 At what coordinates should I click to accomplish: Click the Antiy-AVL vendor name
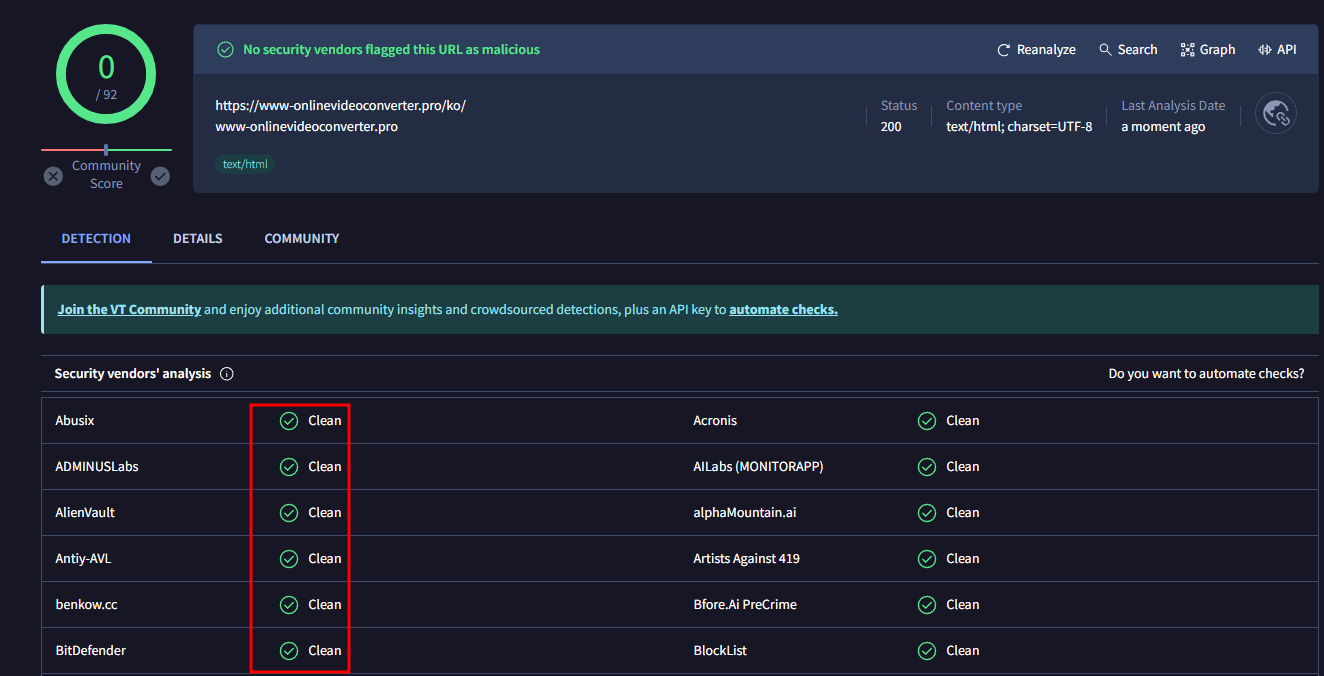click(83, 559)
